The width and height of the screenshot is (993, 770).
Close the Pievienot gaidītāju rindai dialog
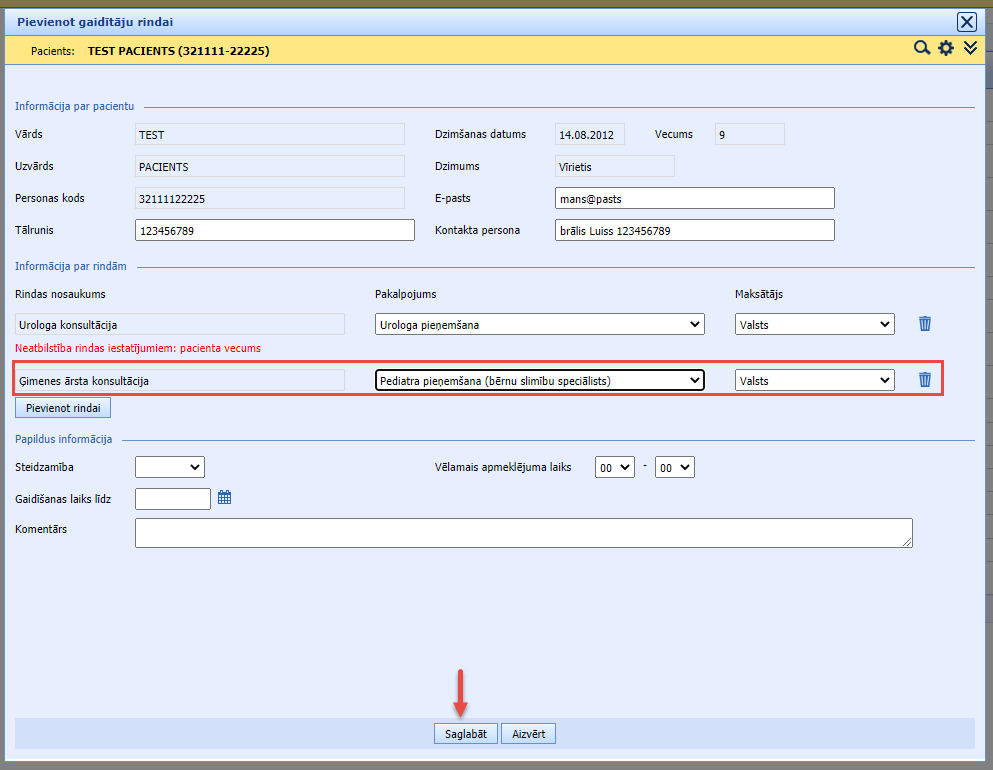966,21
